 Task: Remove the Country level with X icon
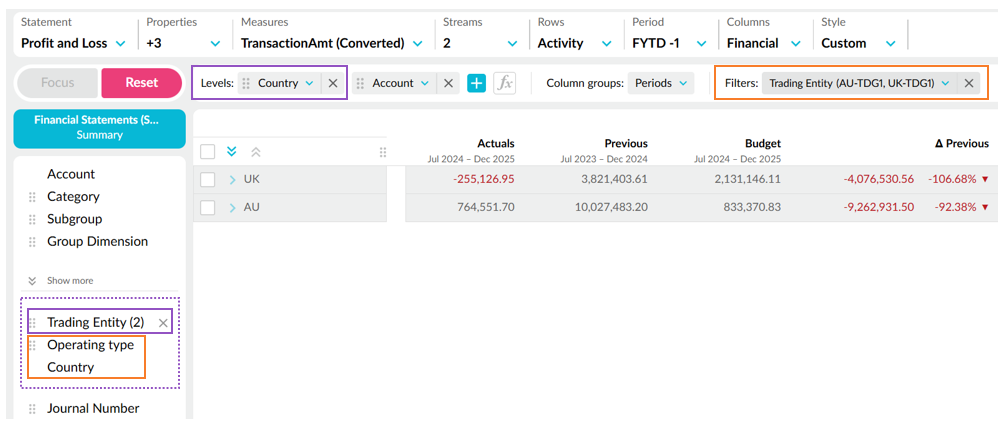coord(333,84)
